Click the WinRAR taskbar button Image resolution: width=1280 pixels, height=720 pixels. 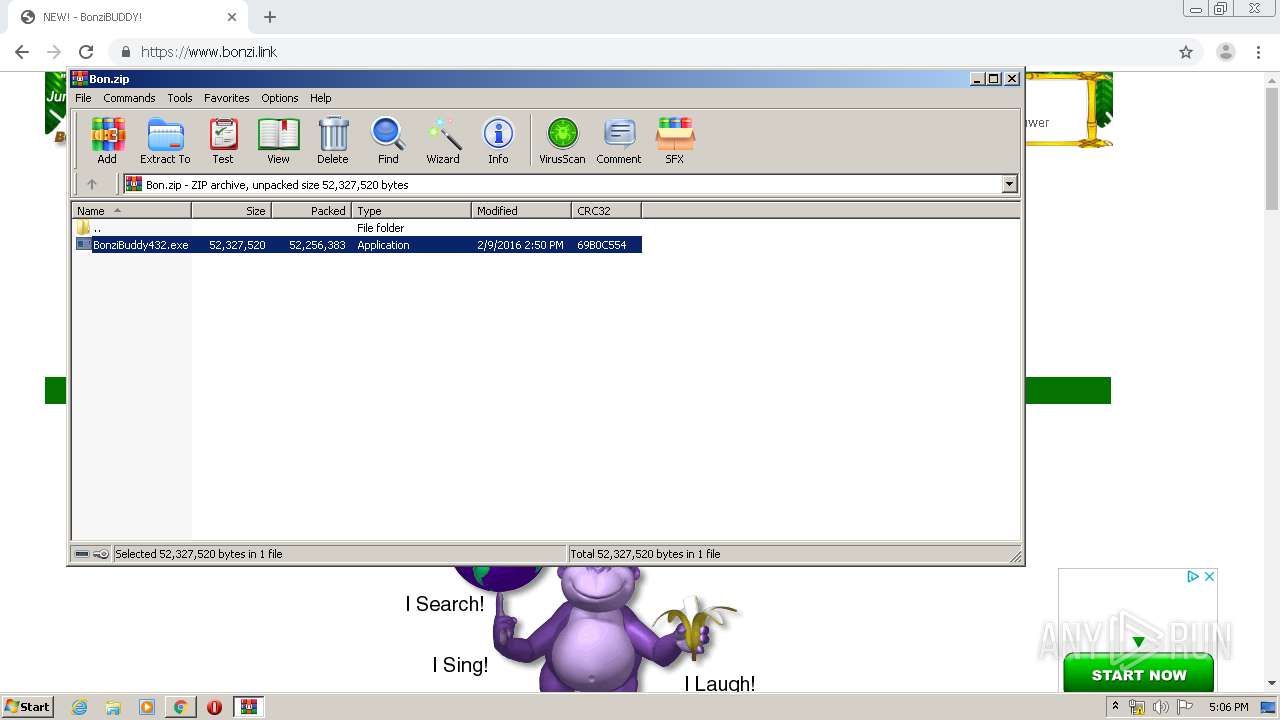248,707
